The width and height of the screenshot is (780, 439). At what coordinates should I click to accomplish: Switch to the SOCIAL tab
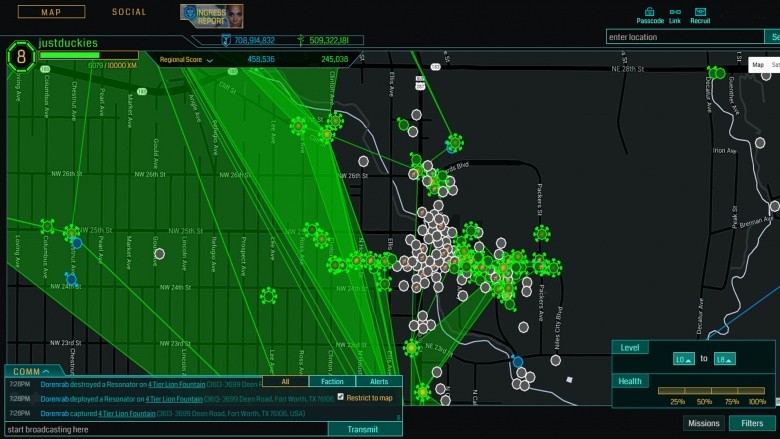click(129, 12)
